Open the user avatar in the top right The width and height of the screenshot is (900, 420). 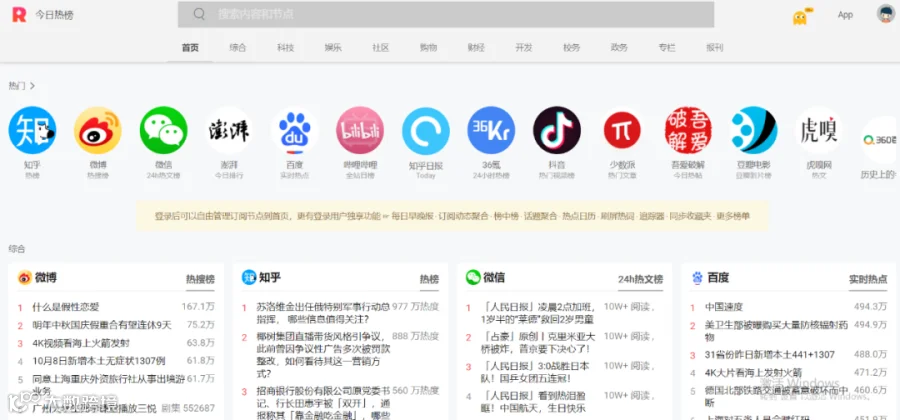[x=886, y=14]
